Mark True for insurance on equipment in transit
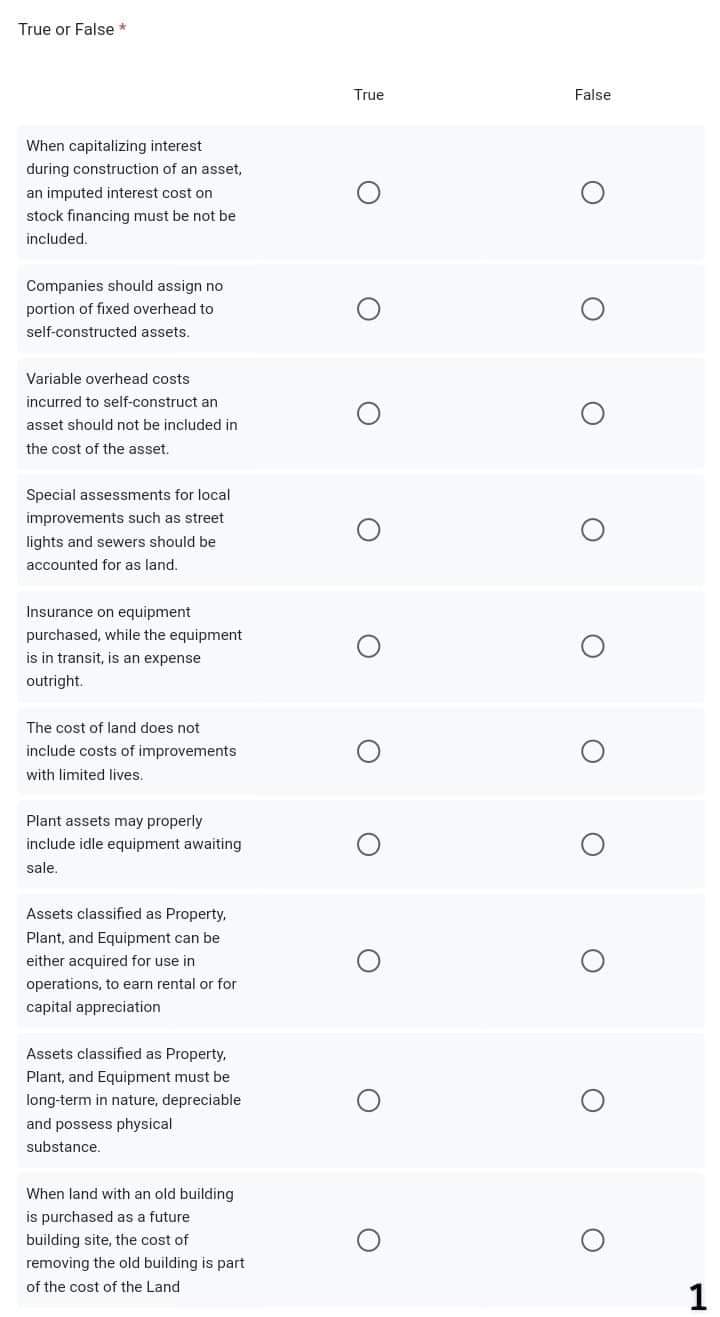720x1317 pixels. (x=369, y=646)
